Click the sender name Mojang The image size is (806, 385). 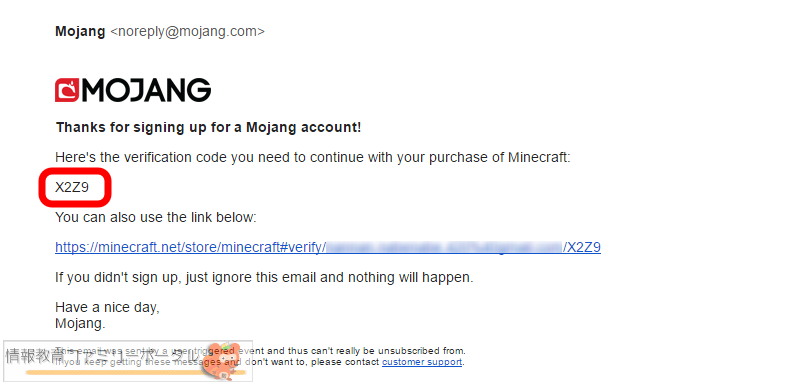tap(80, 31)
